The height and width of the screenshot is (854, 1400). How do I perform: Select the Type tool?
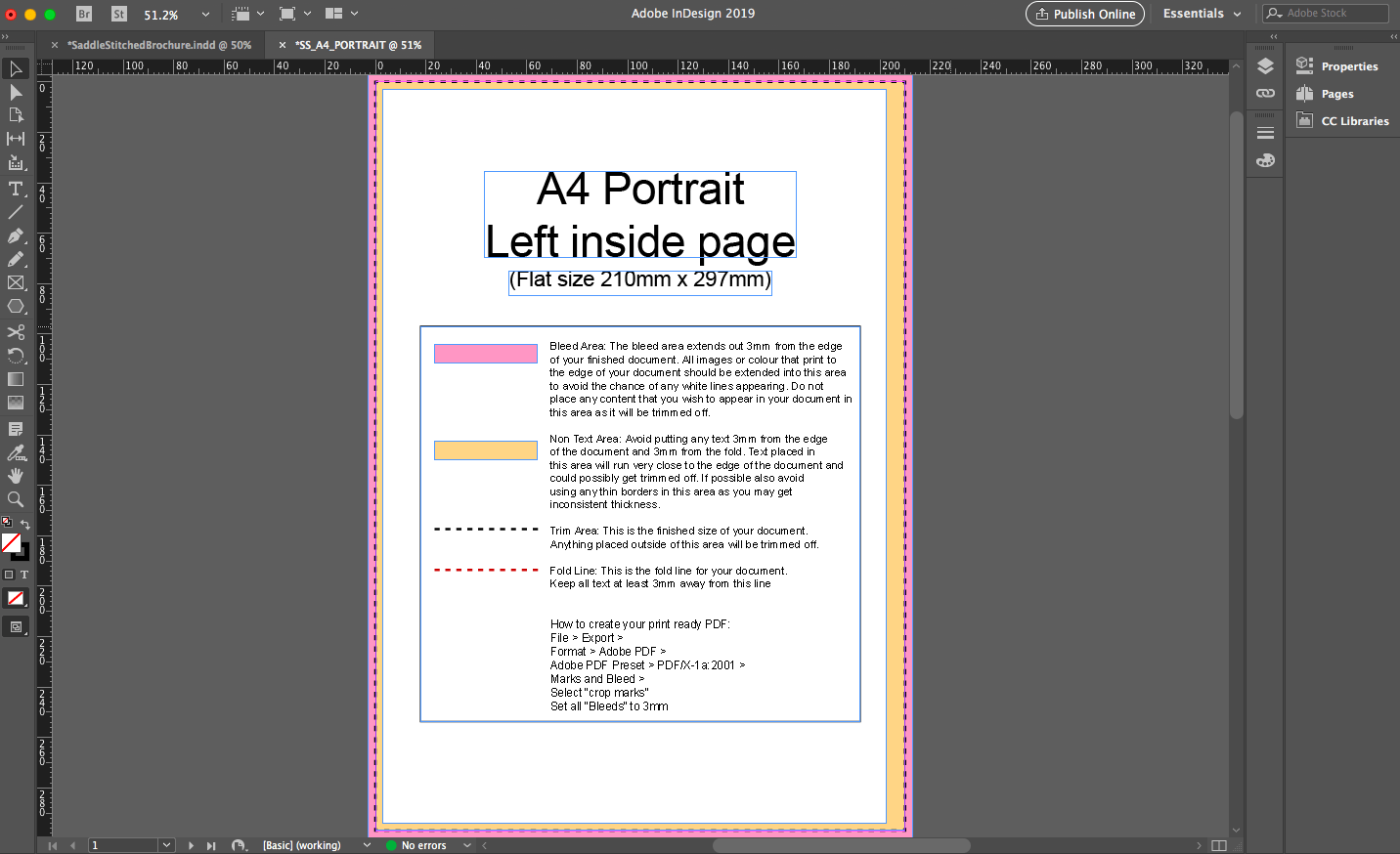(16, 189)
